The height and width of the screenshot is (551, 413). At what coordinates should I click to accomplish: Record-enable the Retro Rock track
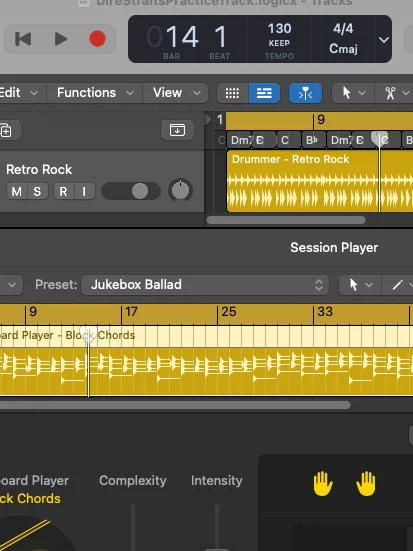pos(63,192)
